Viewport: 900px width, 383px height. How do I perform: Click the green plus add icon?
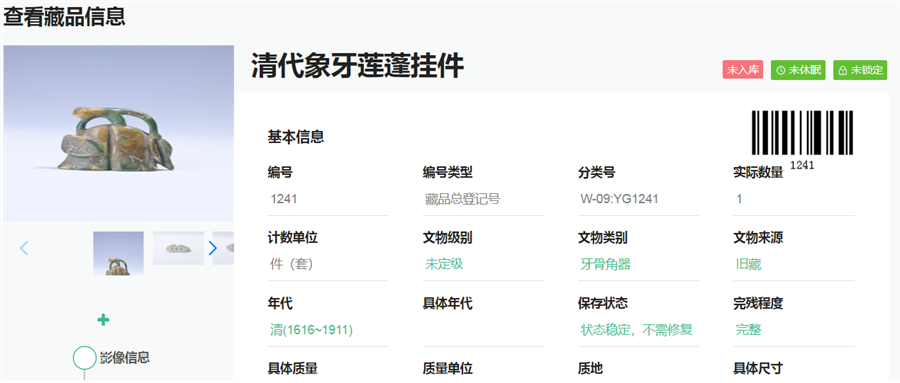pyautogui.click(x=103, y=320)
